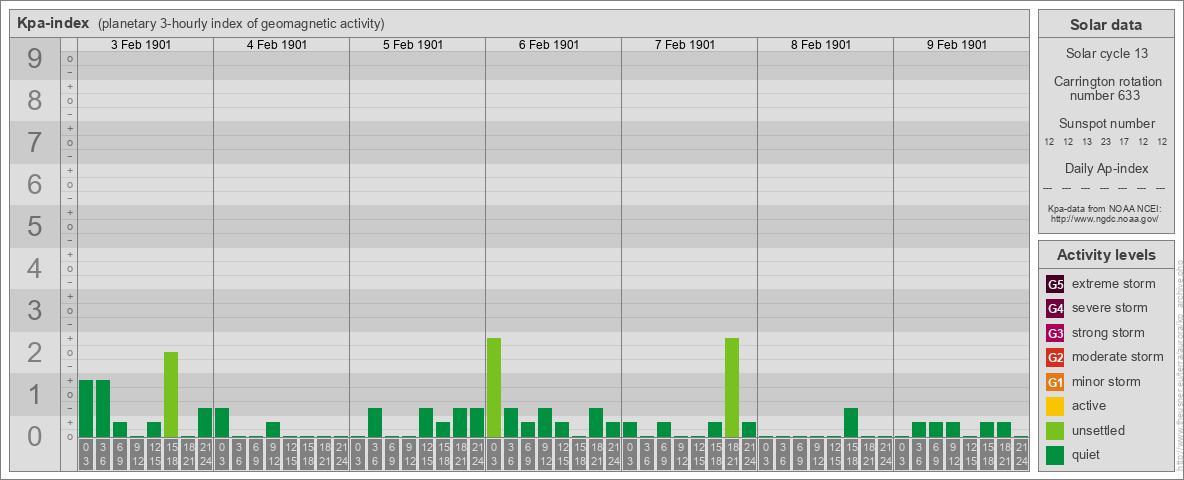Image resolution: width=1184 pixels, height=480 pixels.
Task: Select the 8 Feb 1901 date header
Action: tap(821, 45)
